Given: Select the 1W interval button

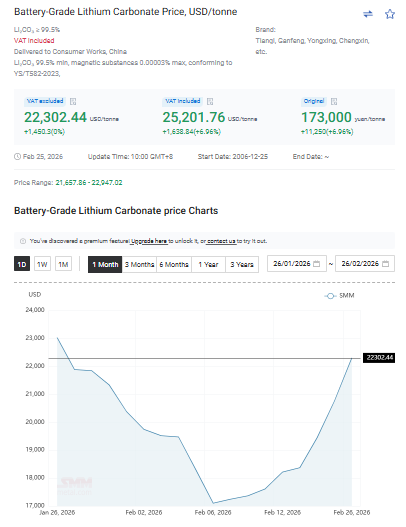Looking at the screenshot, I should point(42,264).
